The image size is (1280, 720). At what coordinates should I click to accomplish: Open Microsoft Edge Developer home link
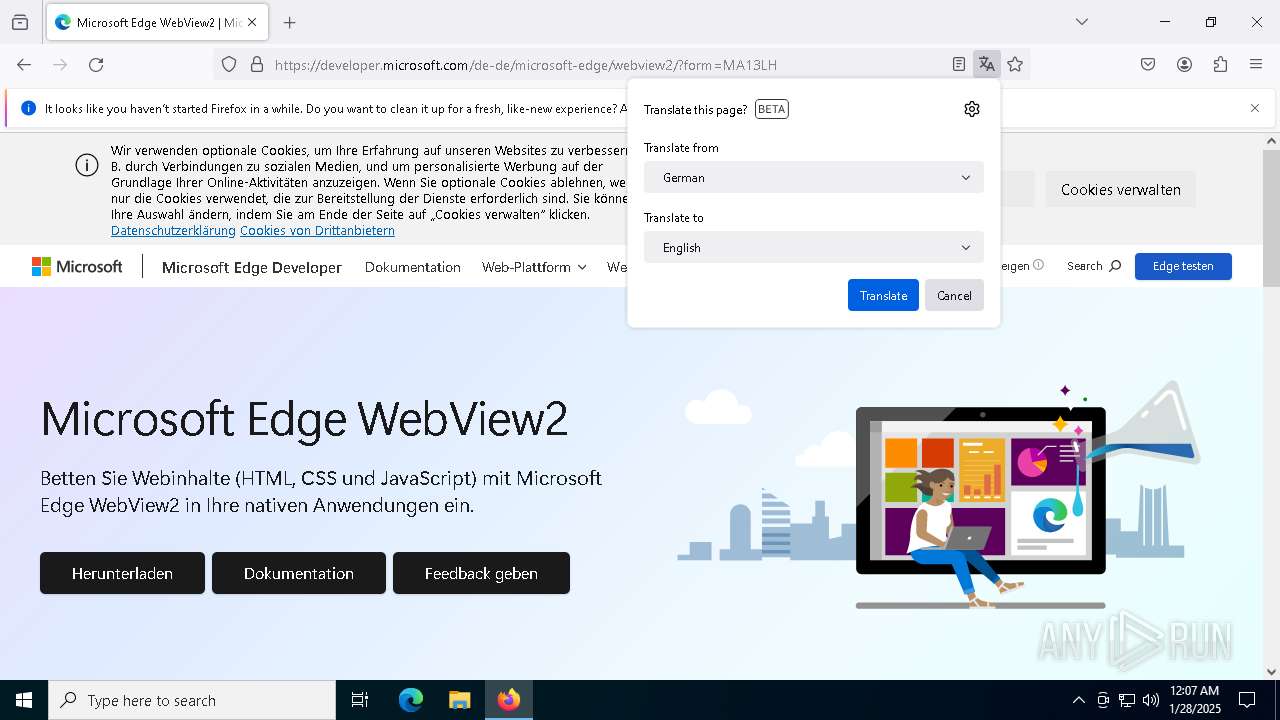(x=252, y=267)
